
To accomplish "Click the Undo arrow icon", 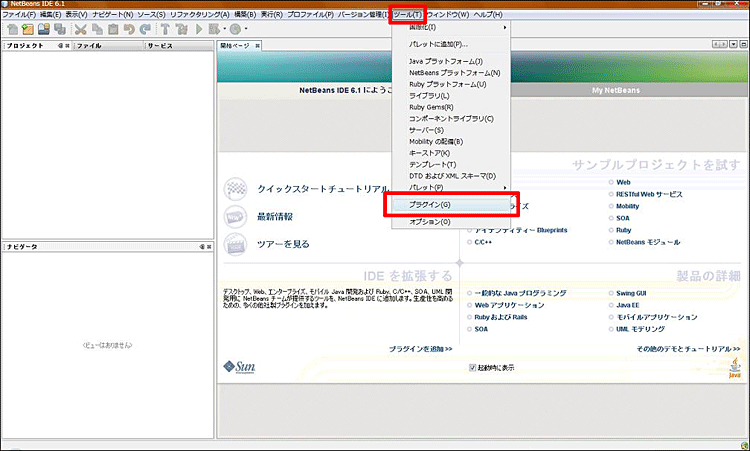I will click(129, 29).
